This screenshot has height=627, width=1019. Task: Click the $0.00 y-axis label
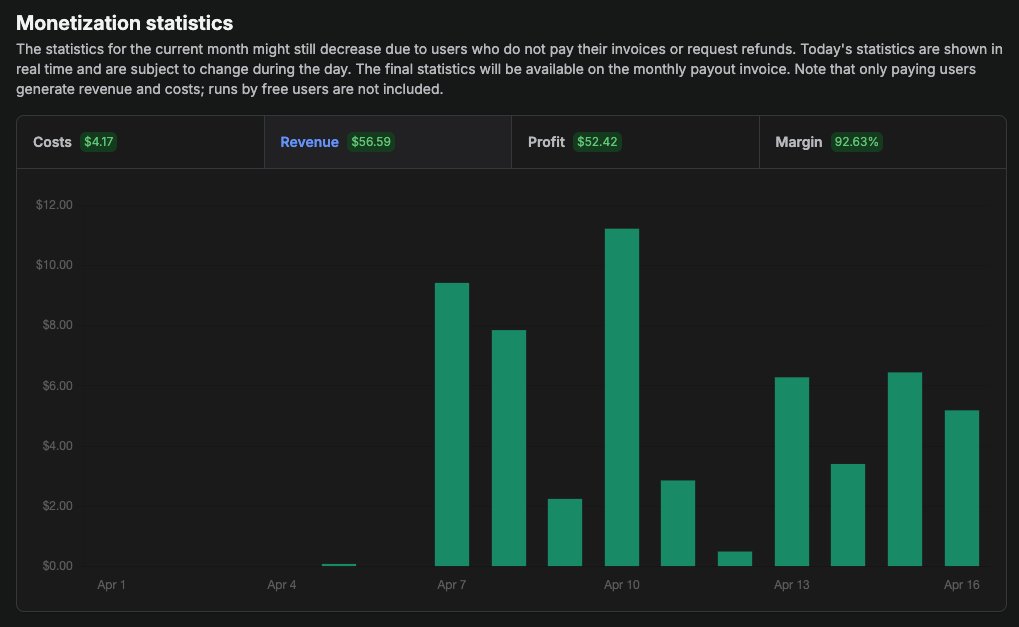pyautogui.click(x=57, y=566)
